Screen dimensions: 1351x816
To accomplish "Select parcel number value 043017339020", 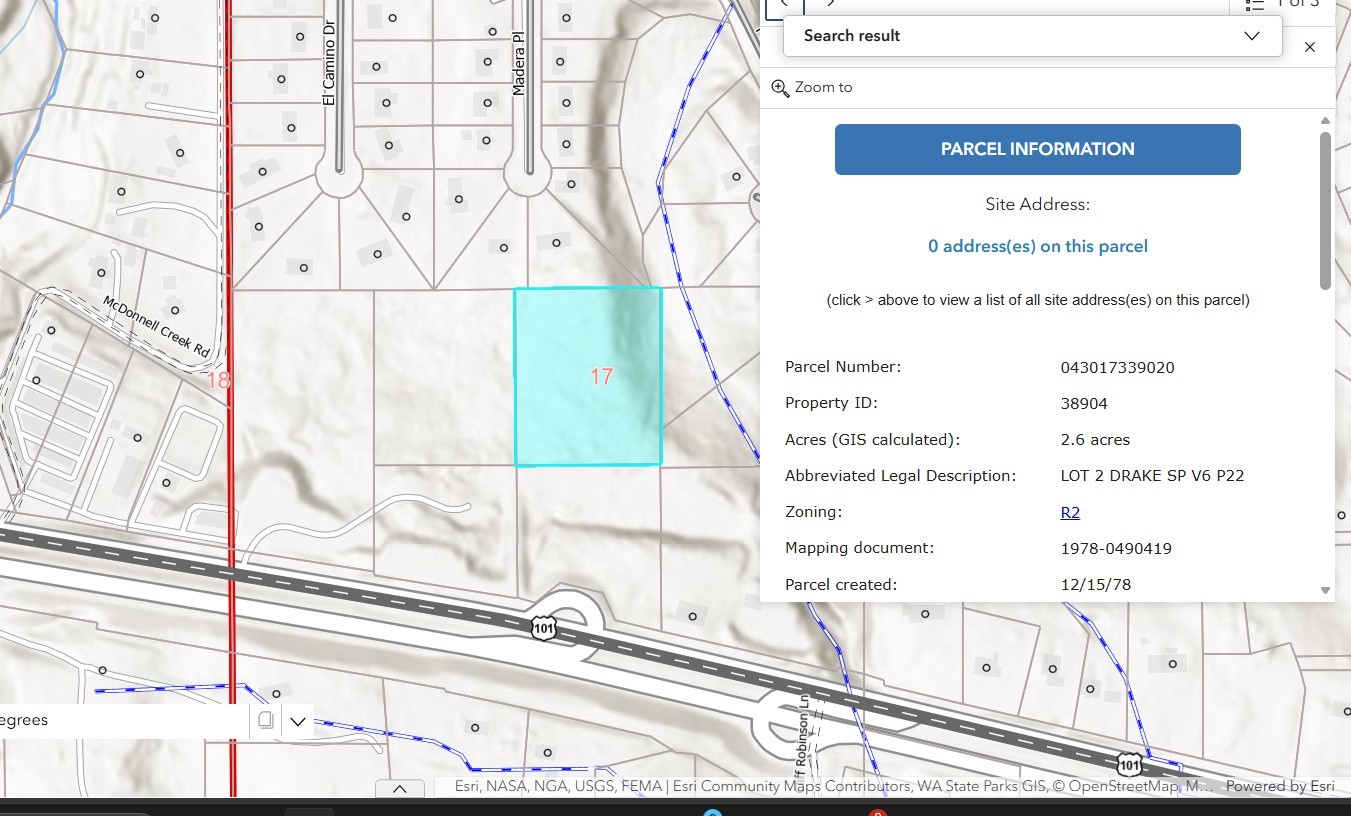I will tap(1118, 367).
